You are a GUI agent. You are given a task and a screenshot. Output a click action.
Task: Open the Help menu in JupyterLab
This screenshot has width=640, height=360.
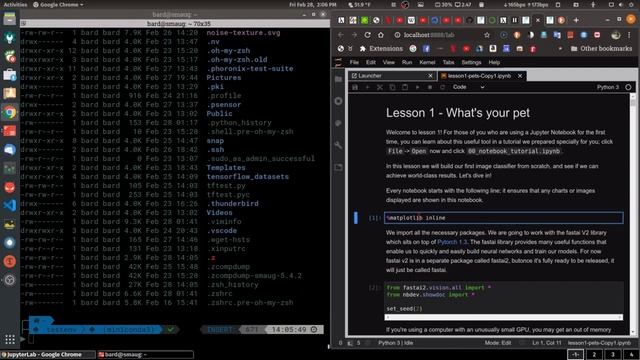point(494,62)
